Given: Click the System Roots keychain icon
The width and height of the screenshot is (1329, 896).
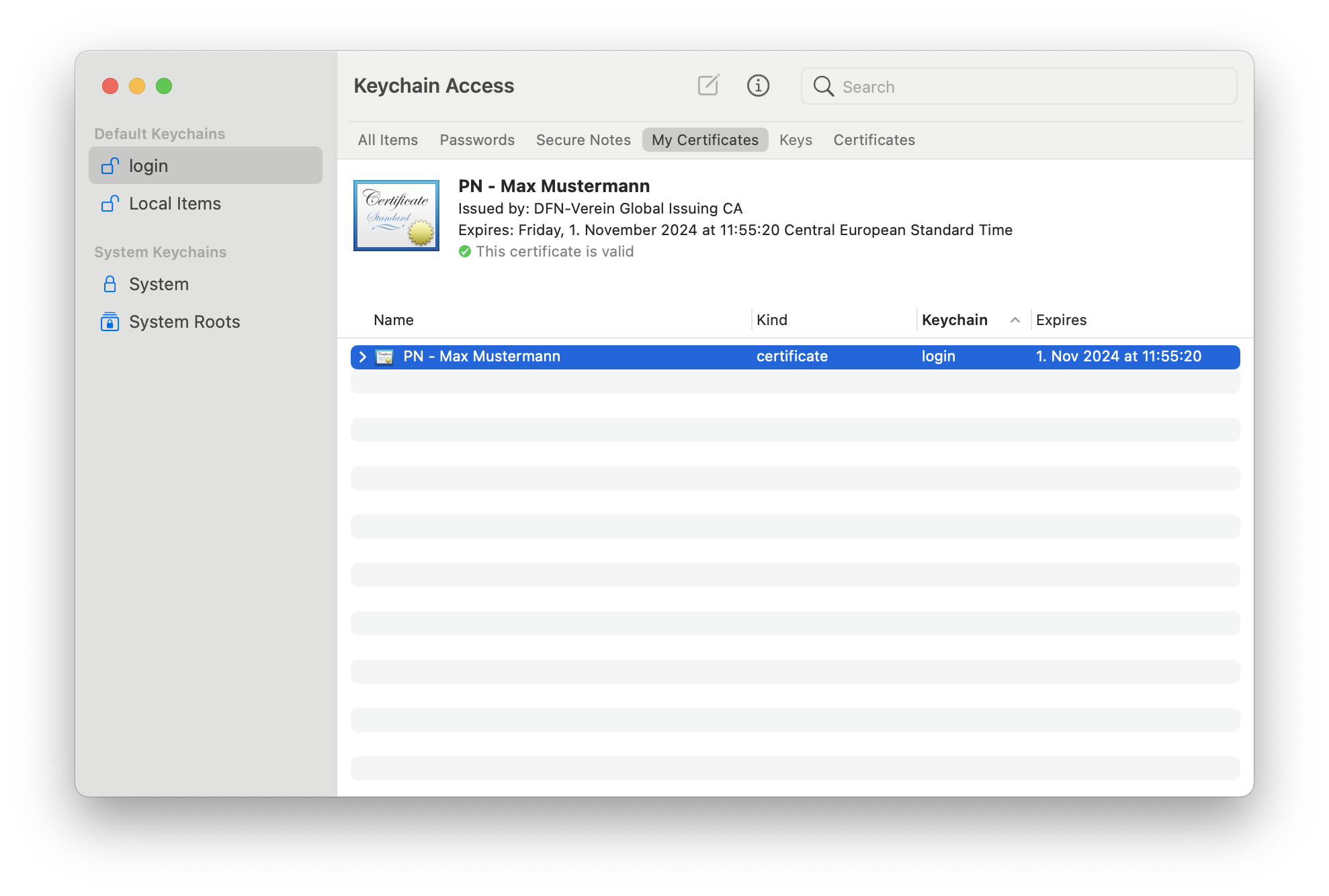Looking at the screenshot, I should 110,322.
